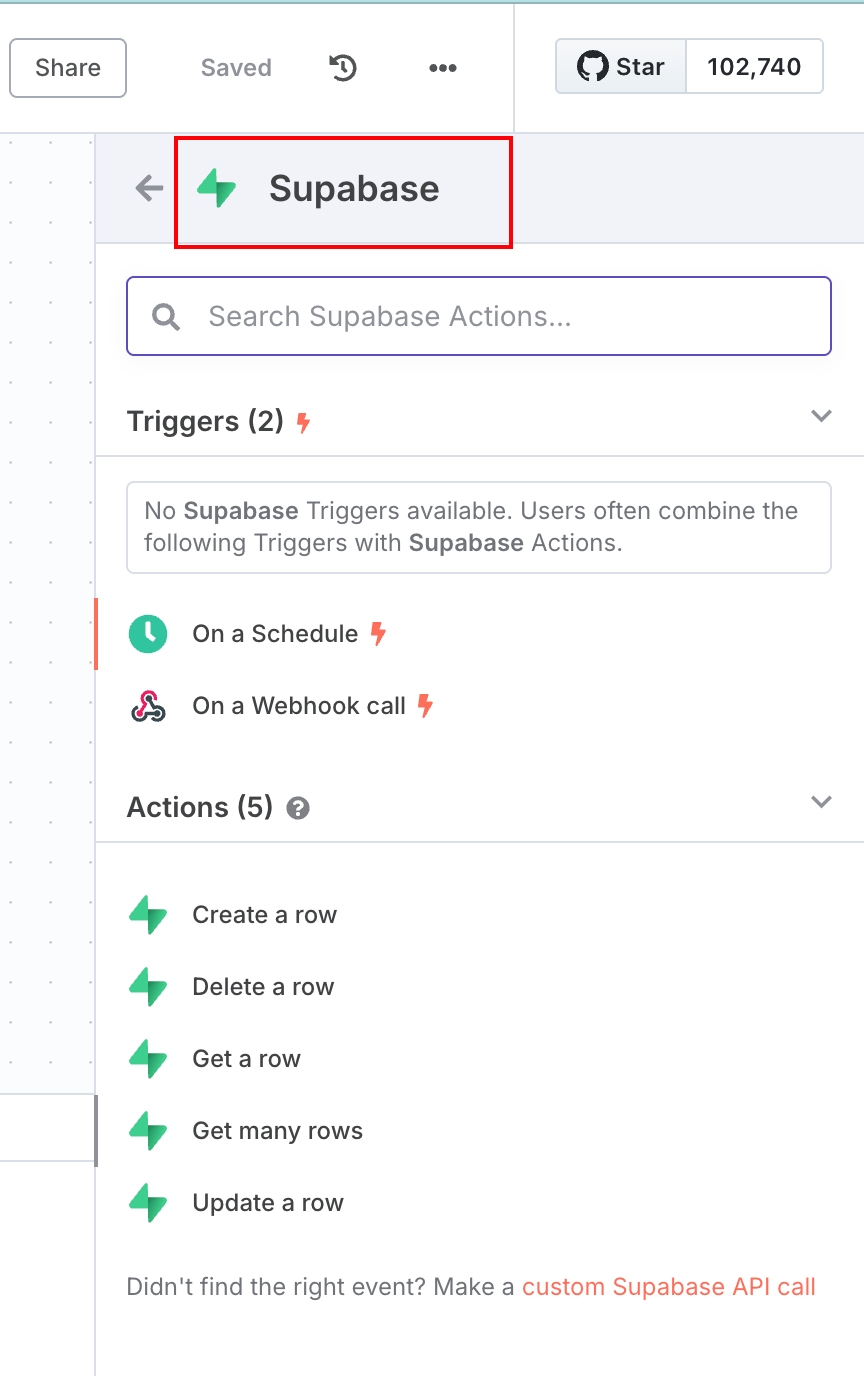Click the GitHub Star button

pos(621,67)
